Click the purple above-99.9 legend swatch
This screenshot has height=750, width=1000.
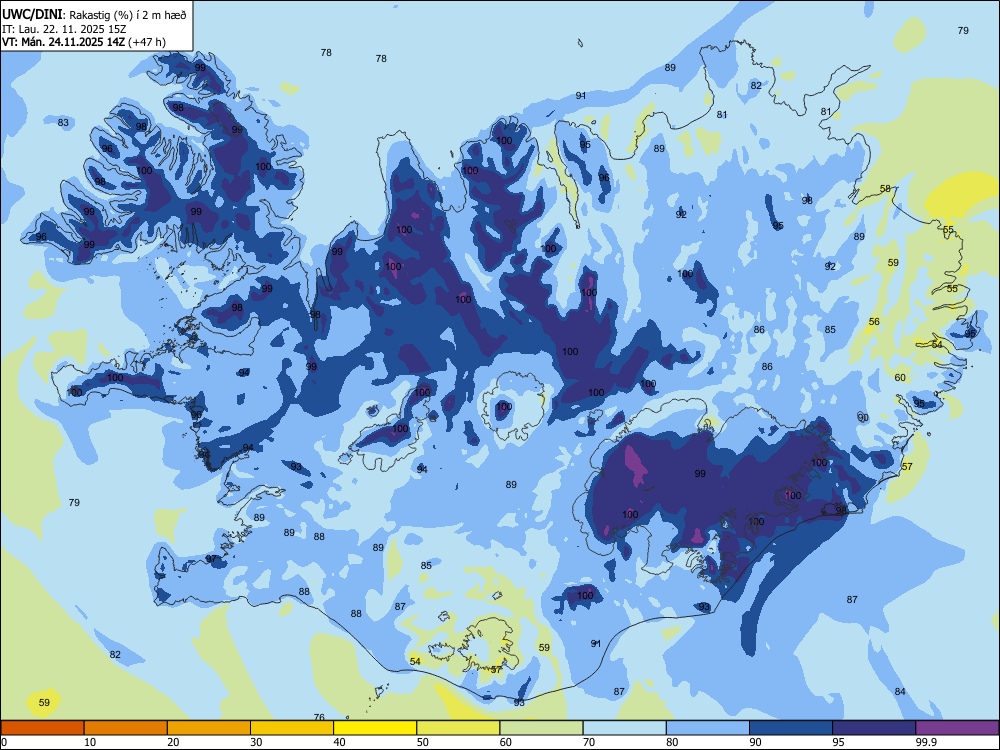point(957,728)
